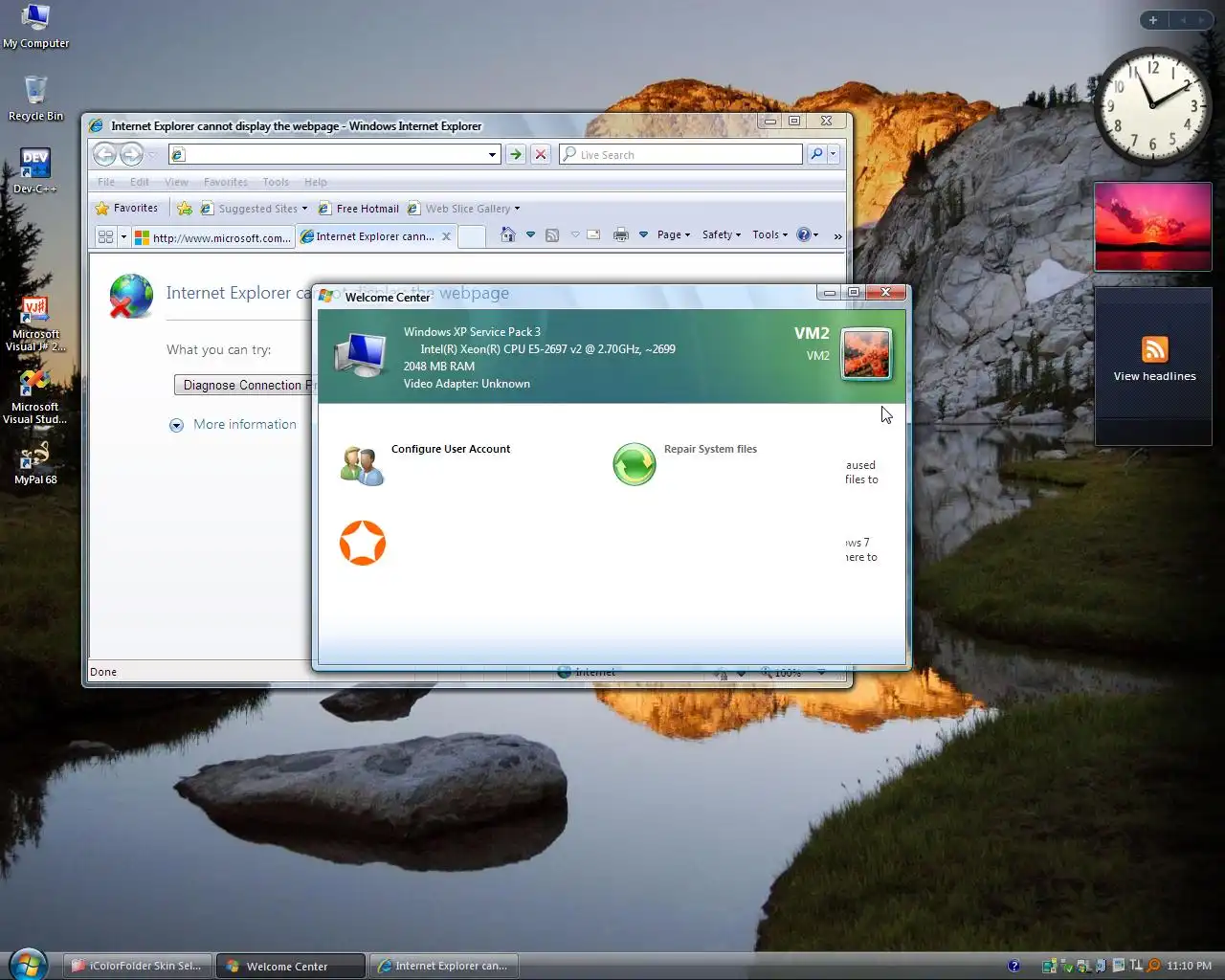Open the Quick Tabs list dropdown arrow

click(123, 236)
